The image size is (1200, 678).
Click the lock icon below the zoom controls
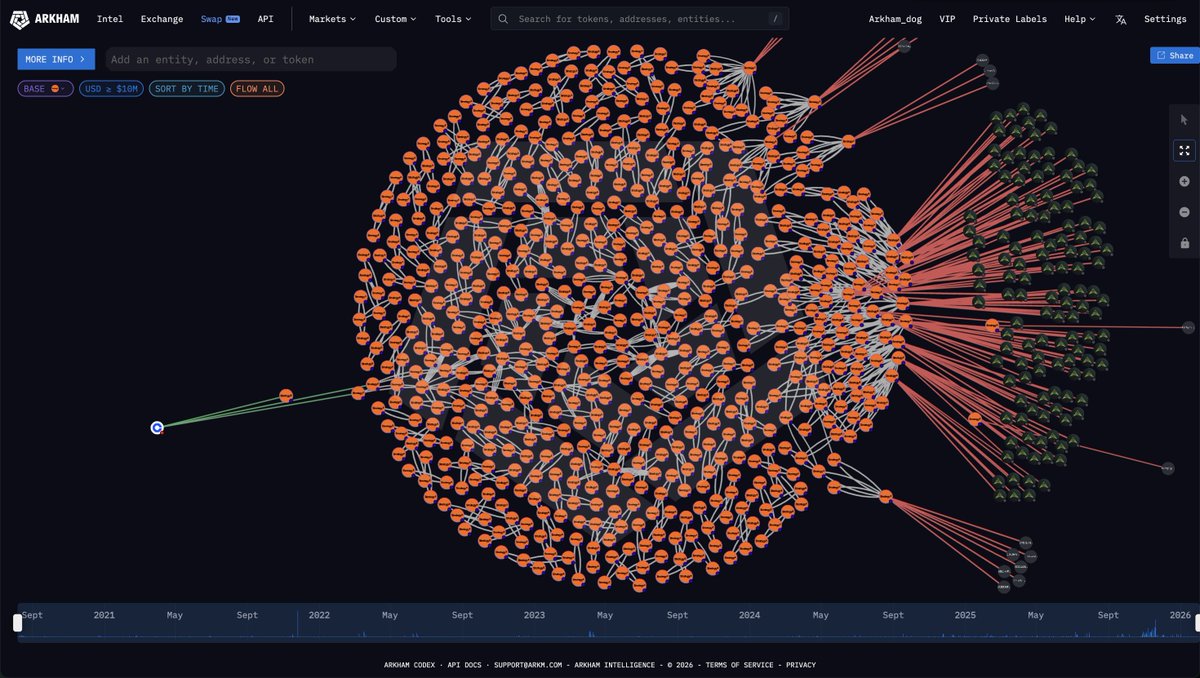pyautogui.click(x=1184, y=243)
